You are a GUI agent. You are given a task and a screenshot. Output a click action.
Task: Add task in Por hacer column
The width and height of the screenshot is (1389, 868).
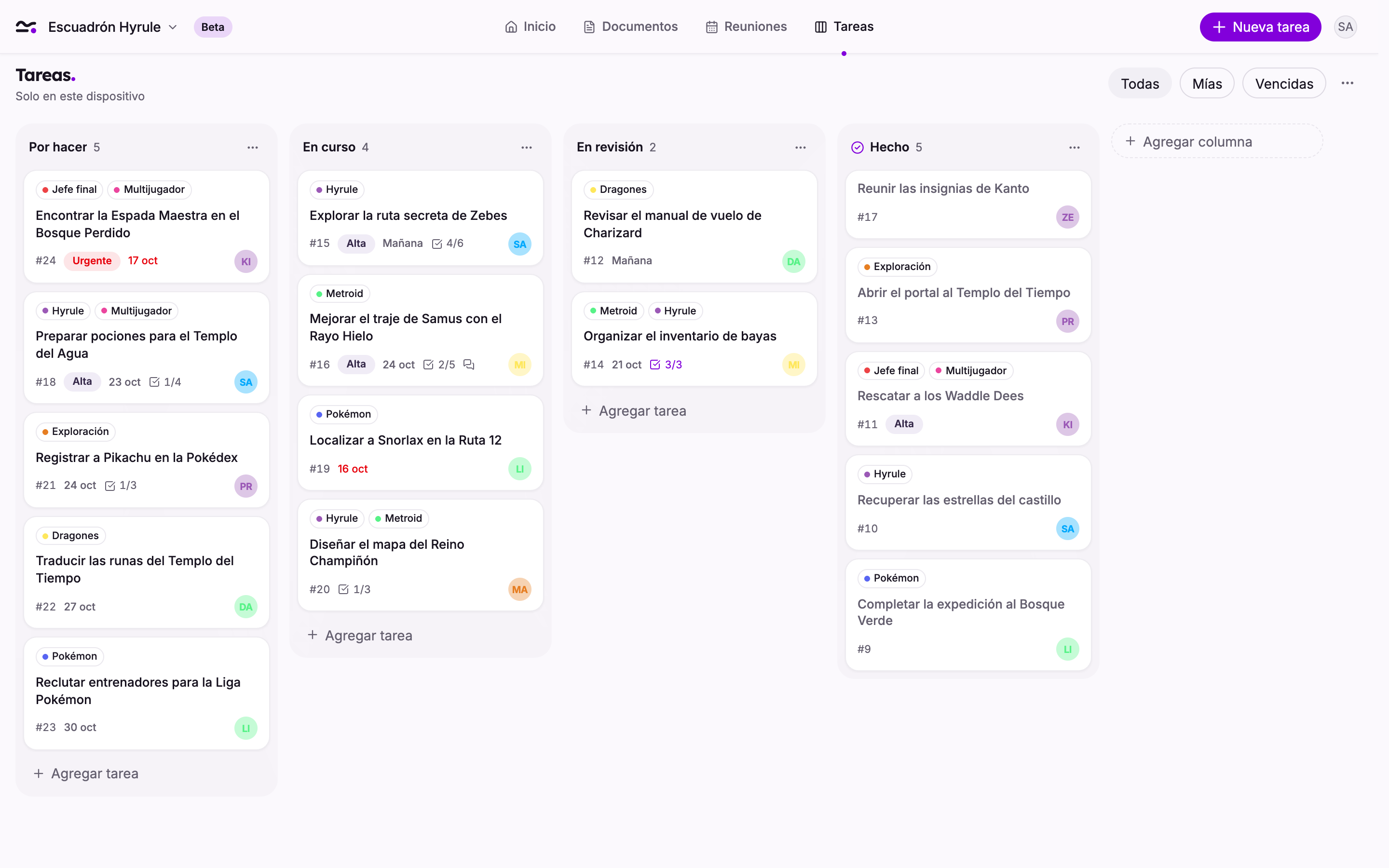[x=86, y=773]
